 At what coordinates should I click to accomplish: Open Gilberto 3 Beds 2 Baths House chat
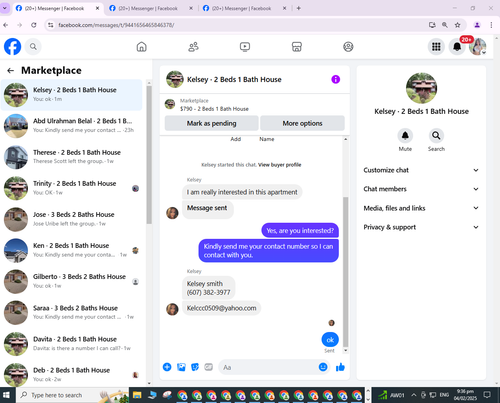tap(71, 281)
